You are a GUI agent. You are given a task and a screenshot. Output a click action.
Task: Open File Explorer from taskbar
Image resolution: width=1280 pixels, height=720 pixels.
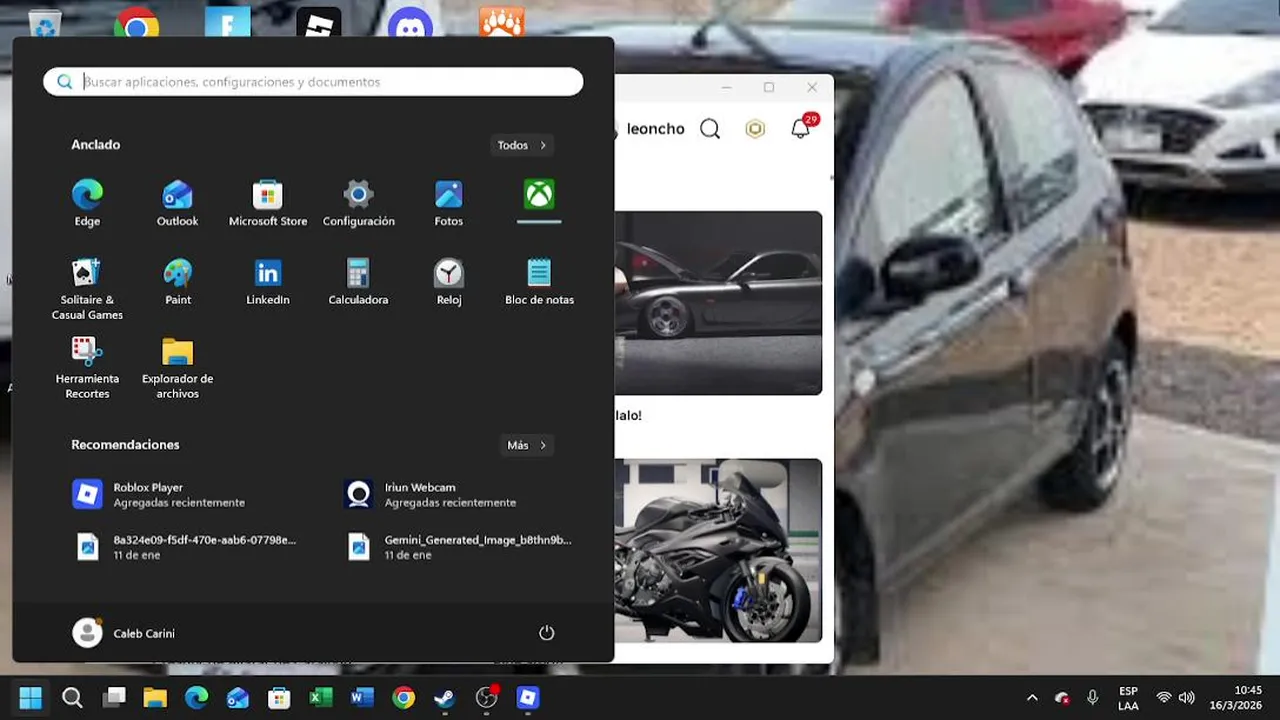(x=155, y=697)
